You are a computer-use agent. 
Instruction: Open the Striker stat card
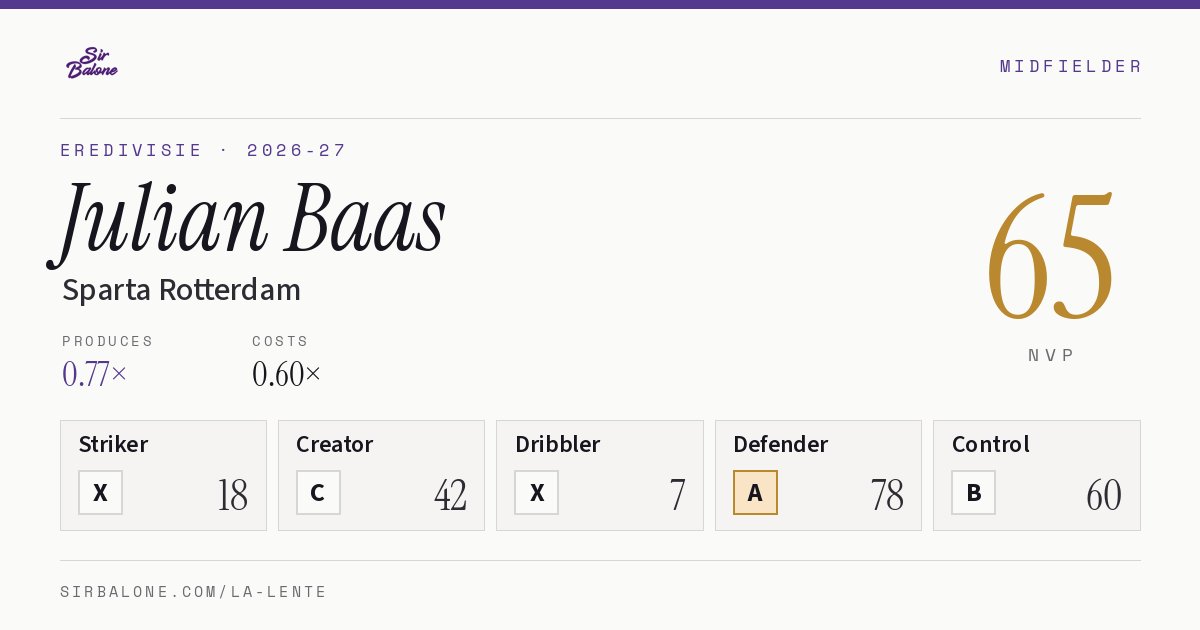(163, 475)
